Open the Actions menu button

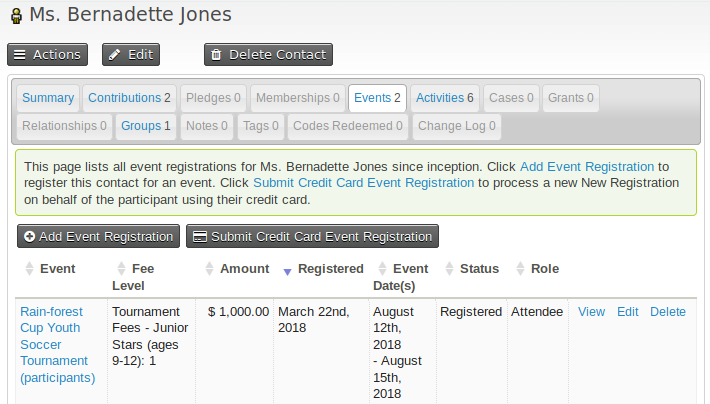(47, 54)
